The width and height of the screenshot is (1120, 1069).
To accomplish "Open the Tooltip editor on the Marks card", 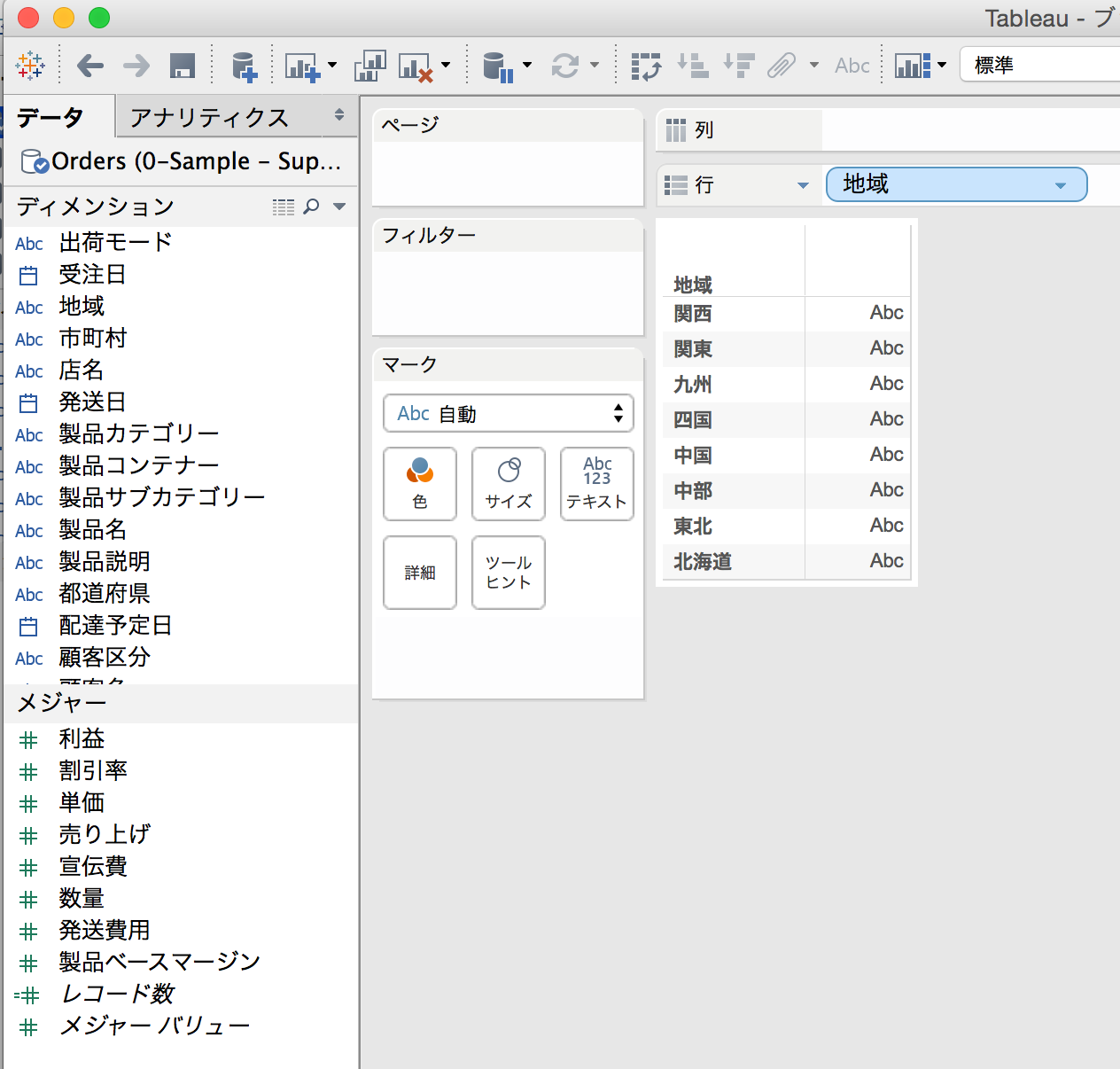I will pyautogui.click(x=508, y=572).
